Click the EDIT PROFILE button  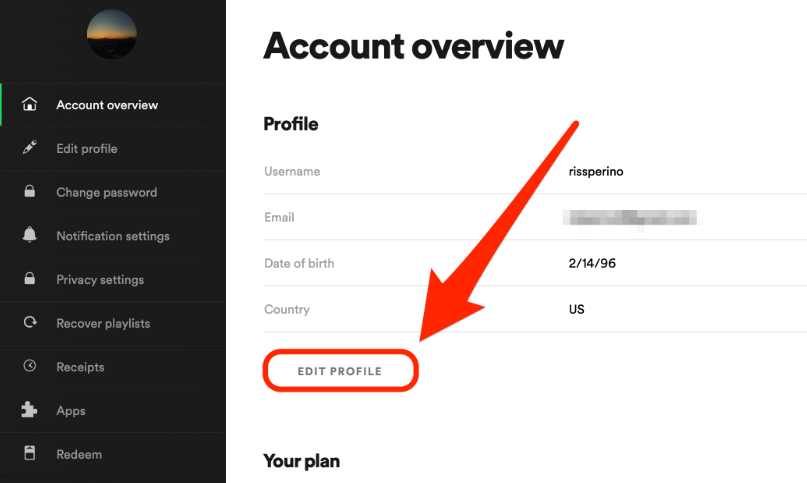coord(340,371)
